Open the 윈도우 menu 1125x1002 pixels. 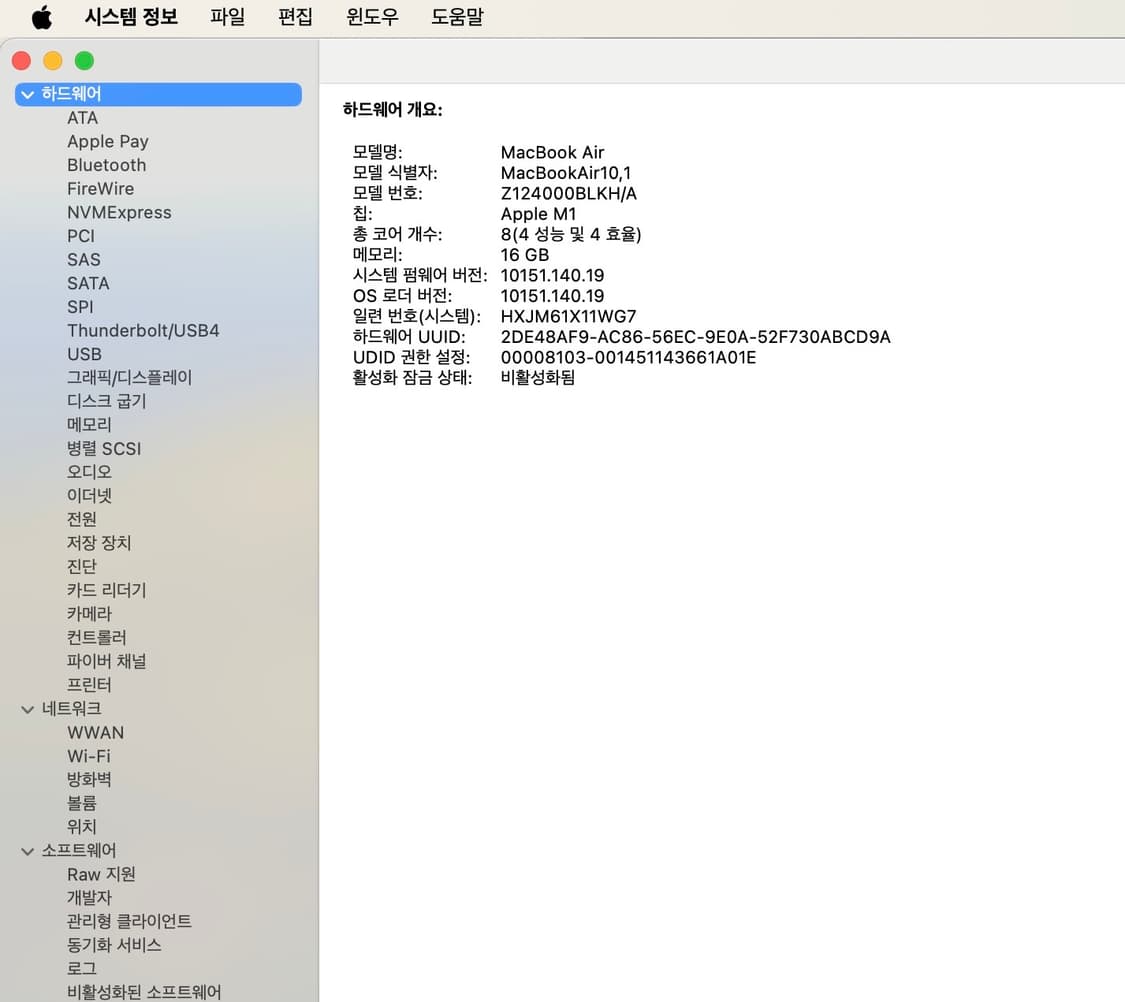[x=372, y=17]
